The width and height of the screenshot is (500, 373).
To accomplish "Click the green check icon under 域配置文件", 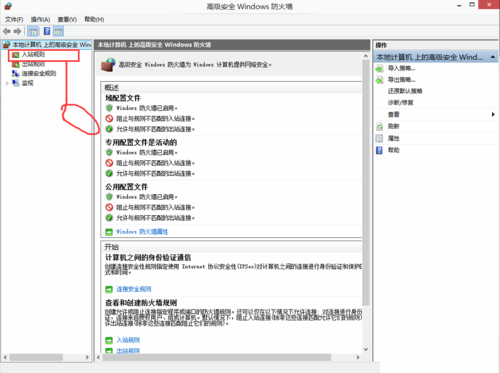I will pyautogui.click(x=109, y=129).
